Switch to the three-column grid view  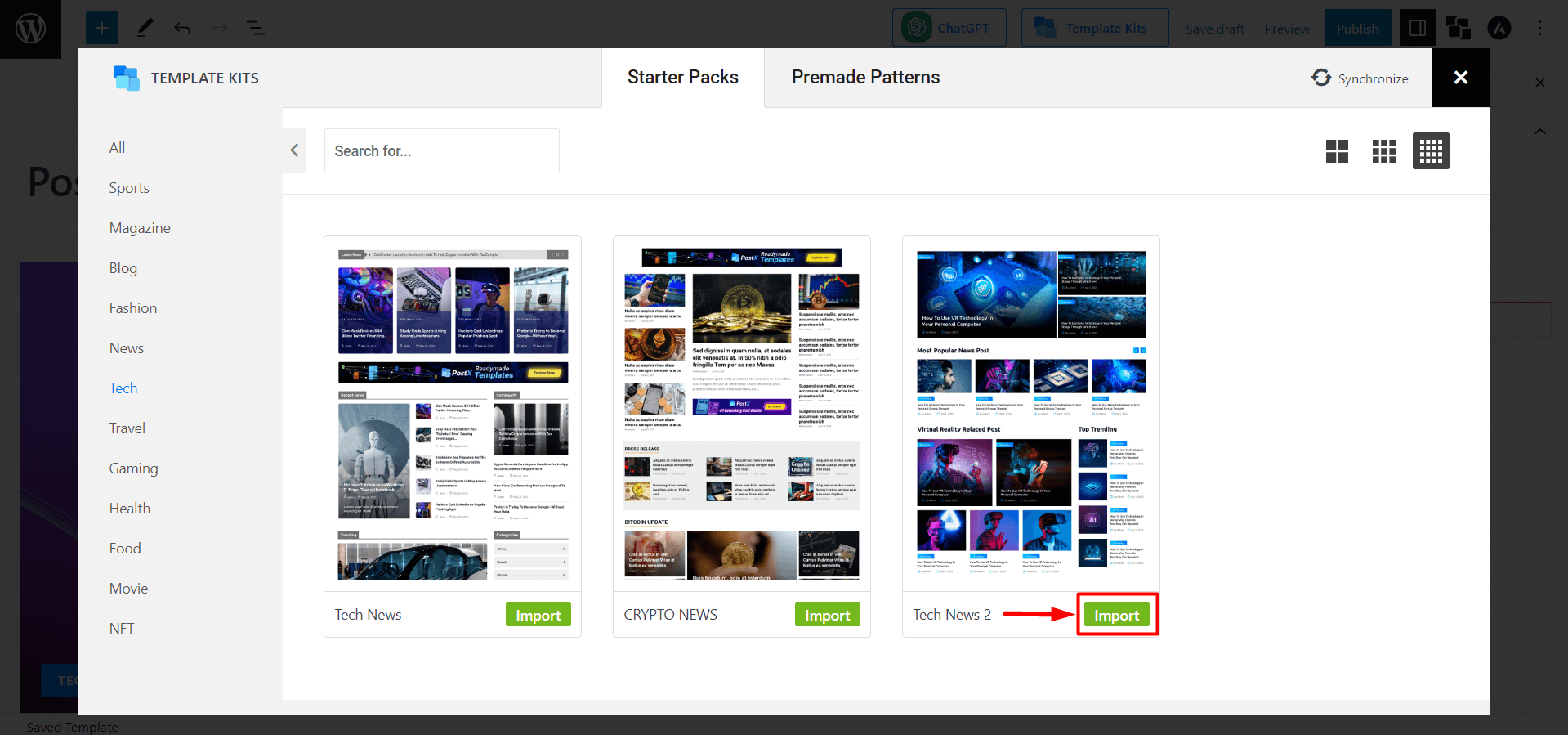pyautogui.click(x=1384, y=151)
